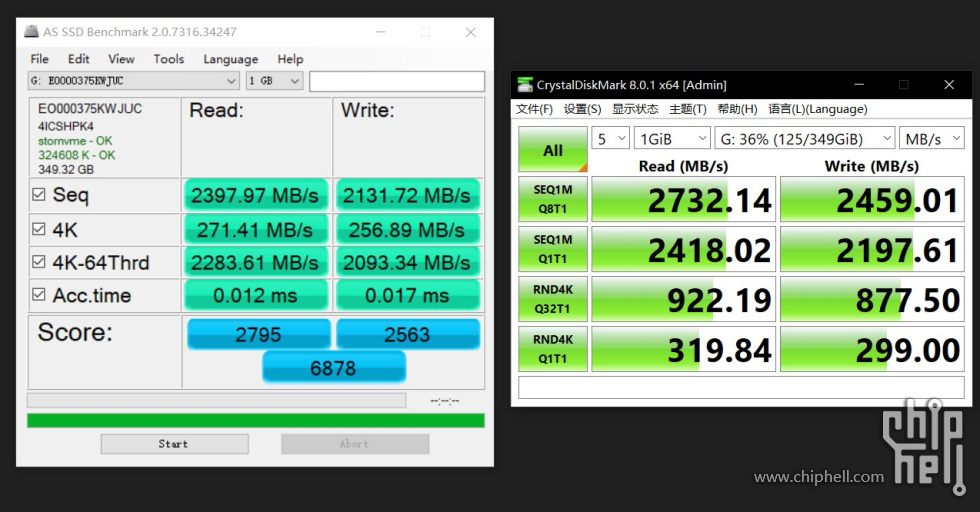The image size is (980, 512).
Task: Open the Language menu in AS SSD Benchmark
Action: pyautogui.click(x=231, y=59)
